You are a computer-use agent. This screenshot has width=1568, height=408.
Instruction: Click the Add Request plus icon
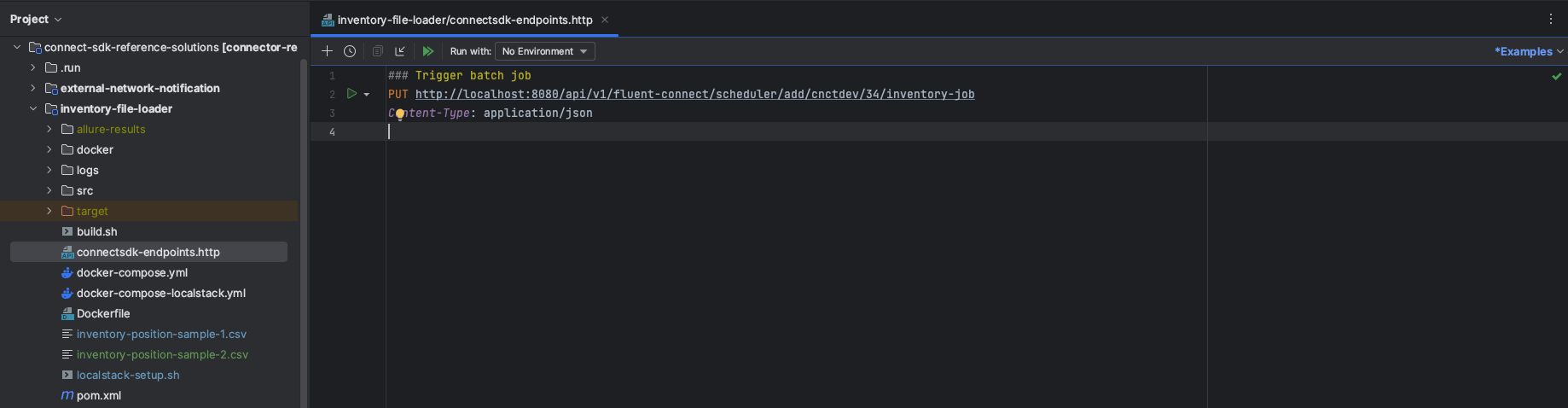coord(327,51)
